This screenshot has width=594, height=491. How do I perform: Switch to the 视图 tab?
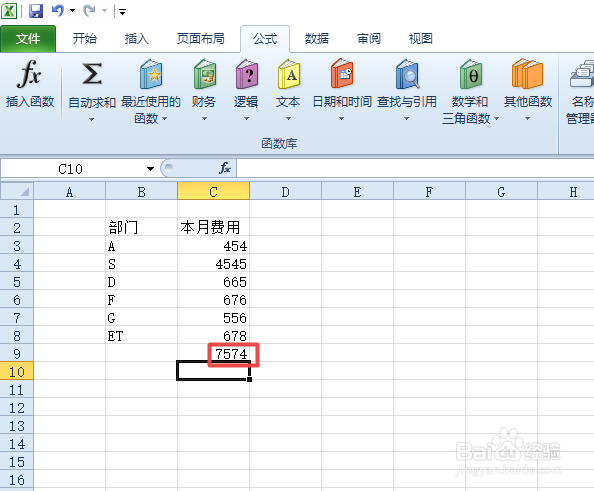point(420,39)
